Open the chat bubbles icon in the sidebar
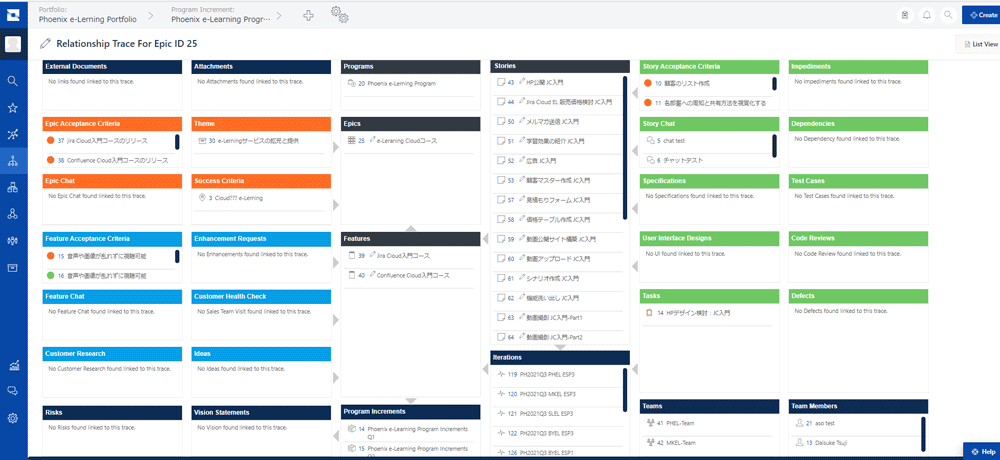 click(13, 391)
